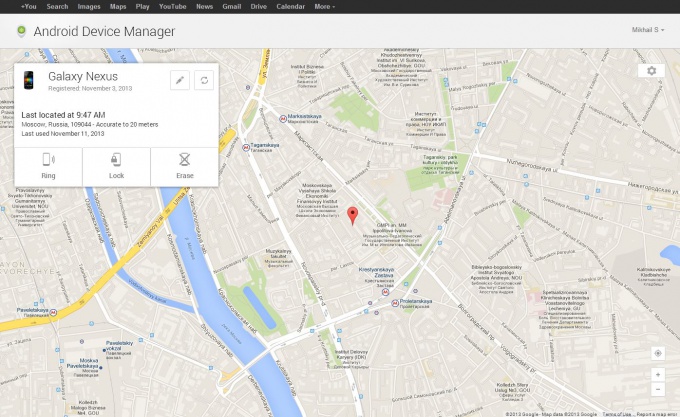Click 'Last located at 9:47 AM' text
The width and height of the screenshot is (680, 417).
click(x=63, y=115)
